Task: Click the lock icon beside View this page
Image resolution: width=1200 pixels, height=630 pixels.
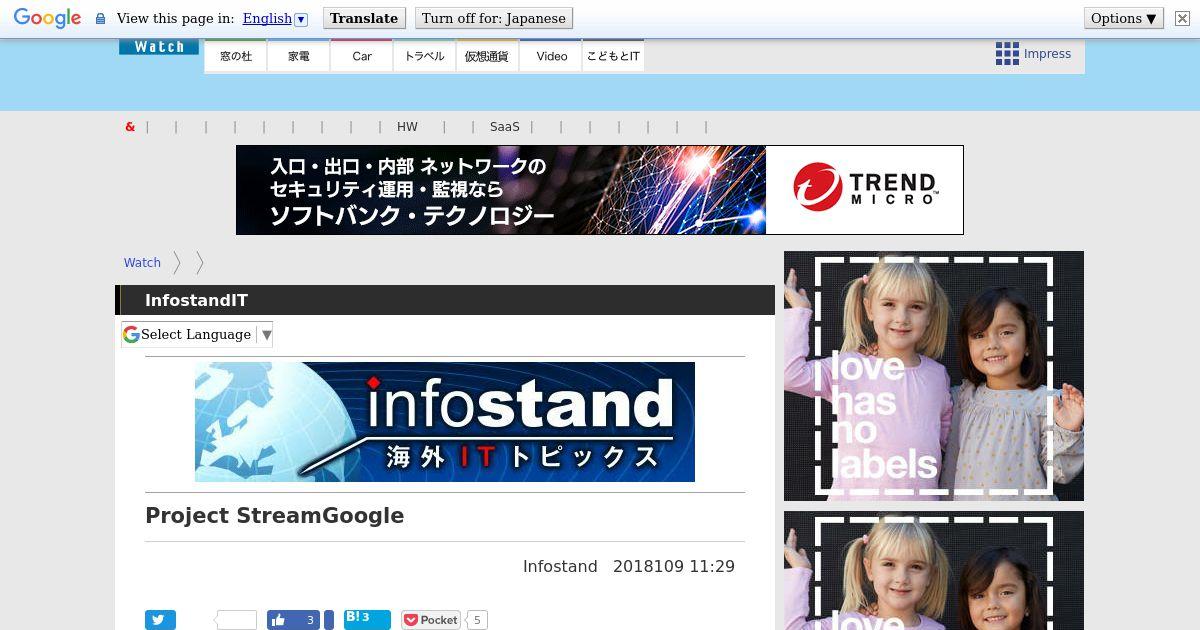Action: coord(100,19)
